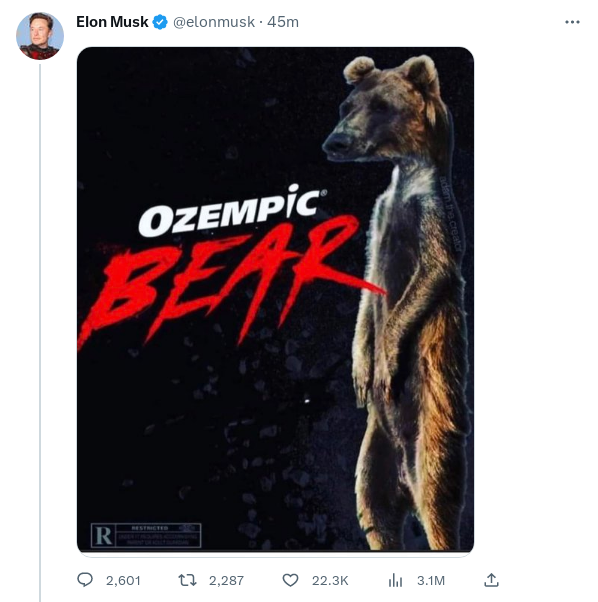Viewport: 598px width, 602px height.
Task: Click the 45m post timestamp
Action: 283,22
